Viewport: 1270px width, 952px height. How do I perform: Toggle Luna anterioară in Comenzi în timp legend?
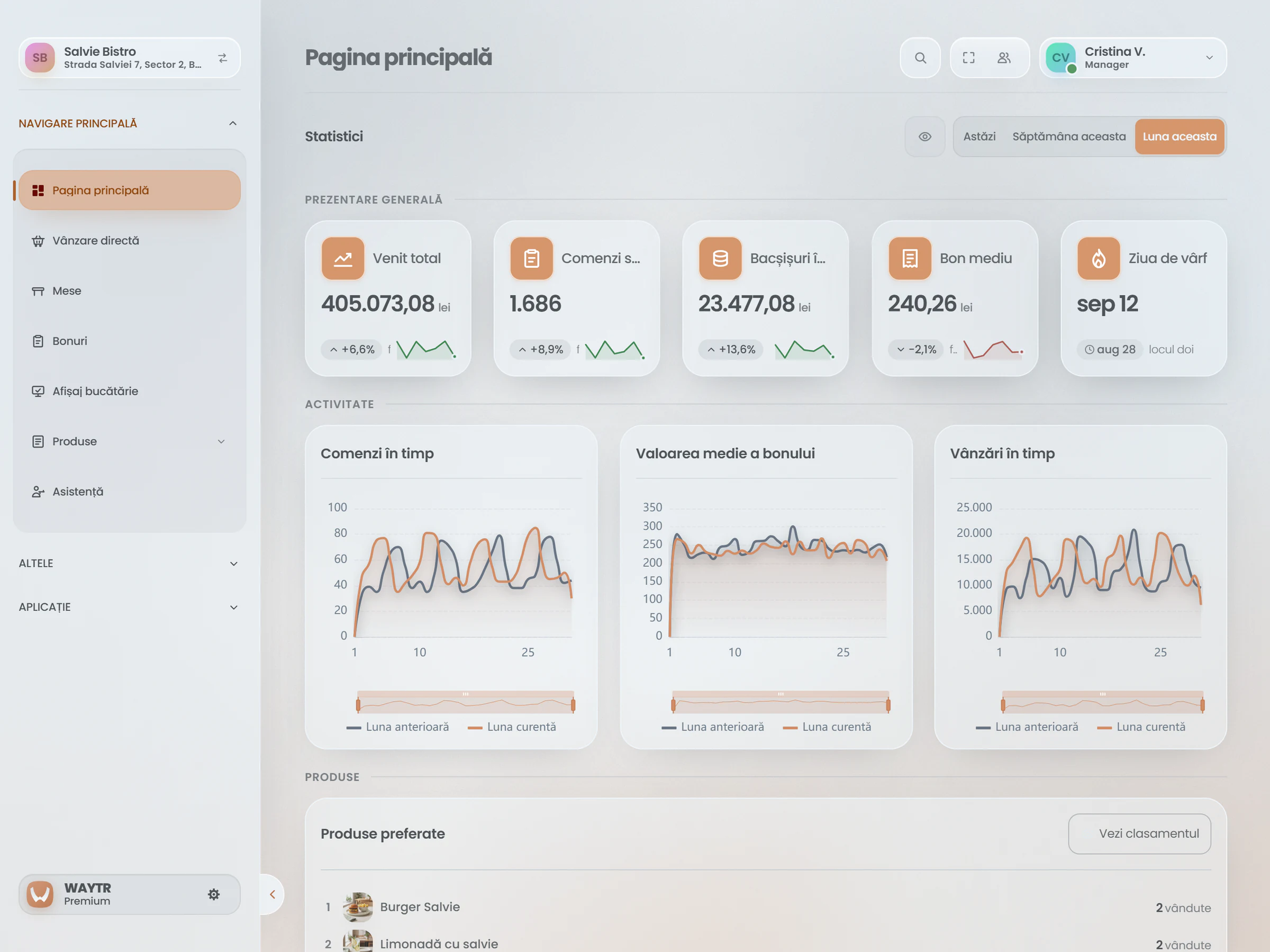(398, 727)
